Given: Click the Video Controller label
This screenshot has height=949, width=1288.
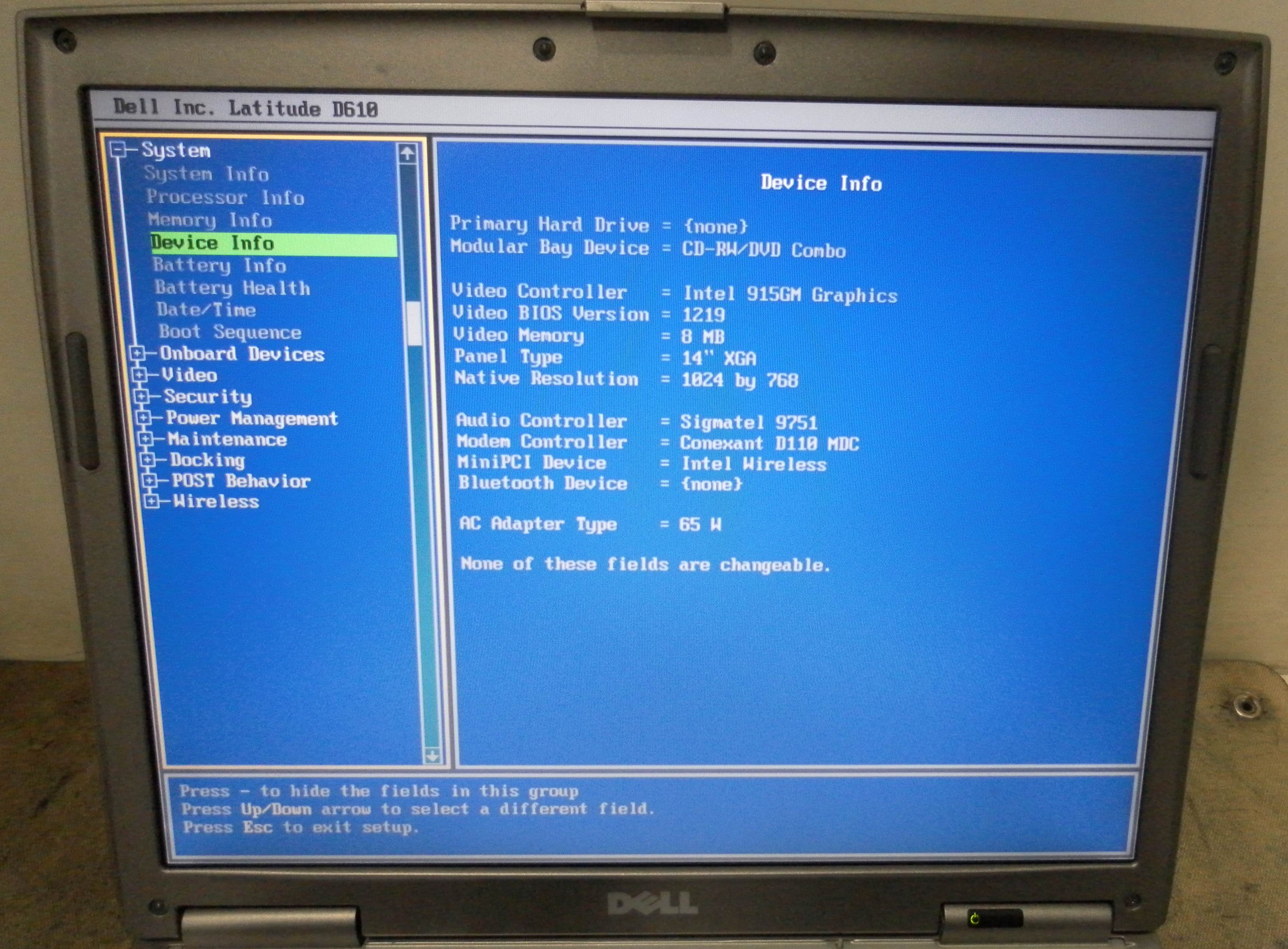Looking at the screenshot, I should (x=539, y=291).
